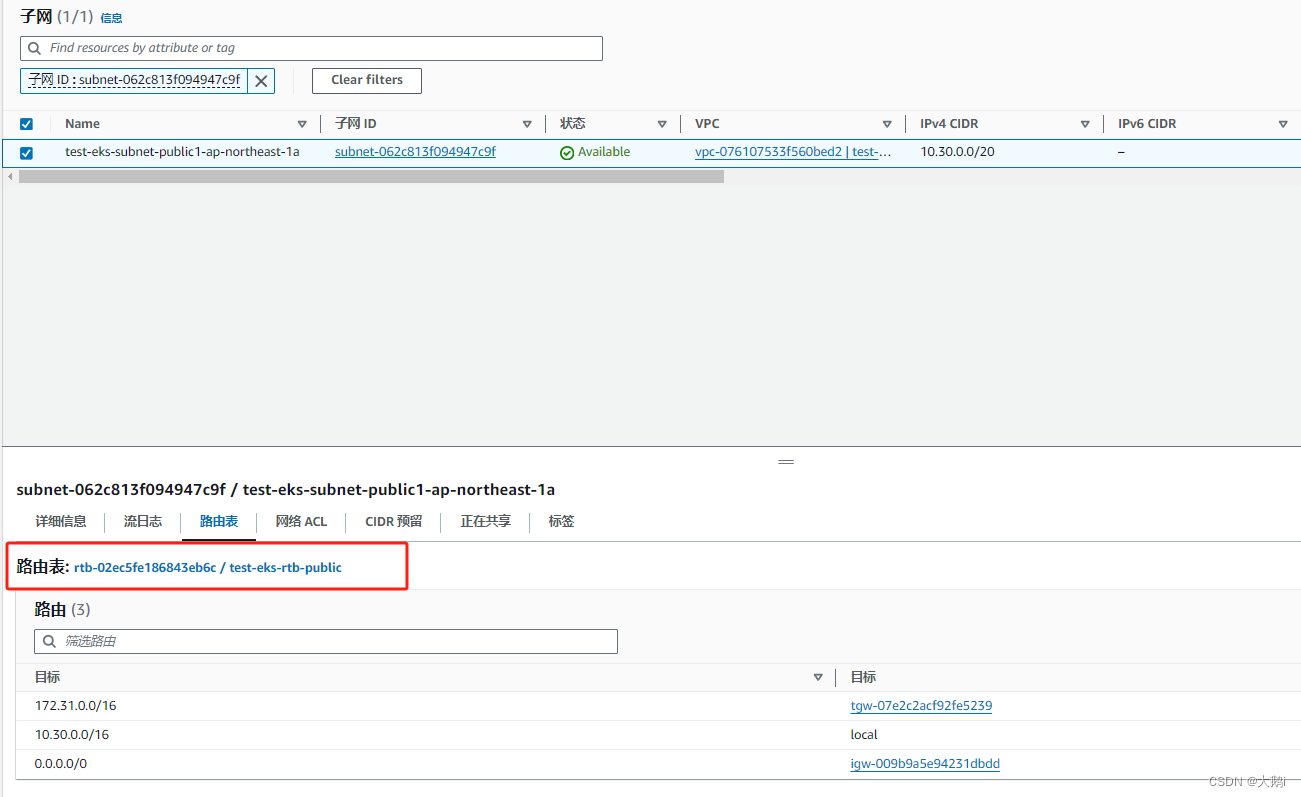Click route destination 172.31.0.0/16
This screenshot has height=797, width=1301.
tap(76, 706)
